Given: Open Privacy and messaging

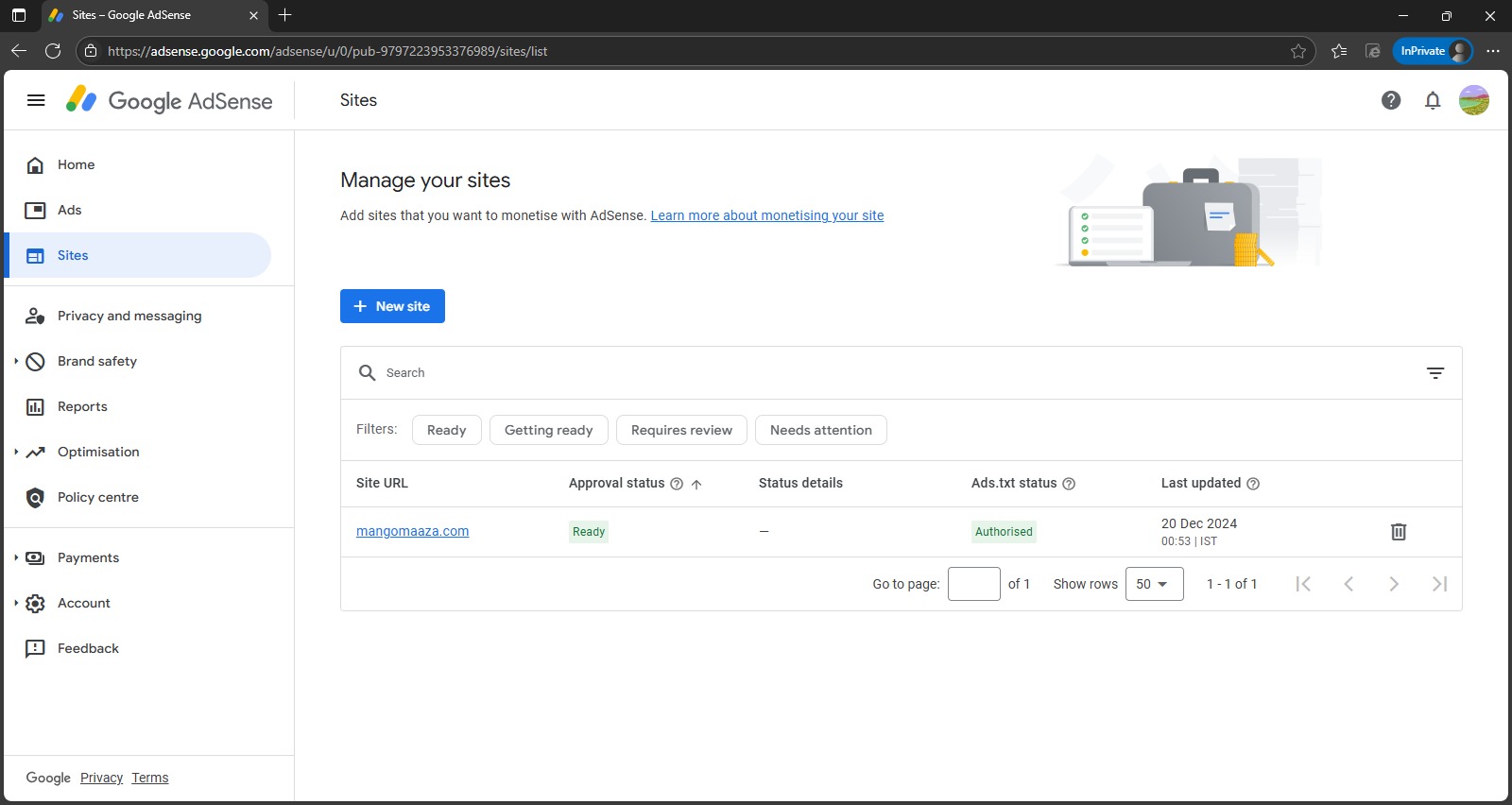Looking at the screenshot, I should coord(137,316).
